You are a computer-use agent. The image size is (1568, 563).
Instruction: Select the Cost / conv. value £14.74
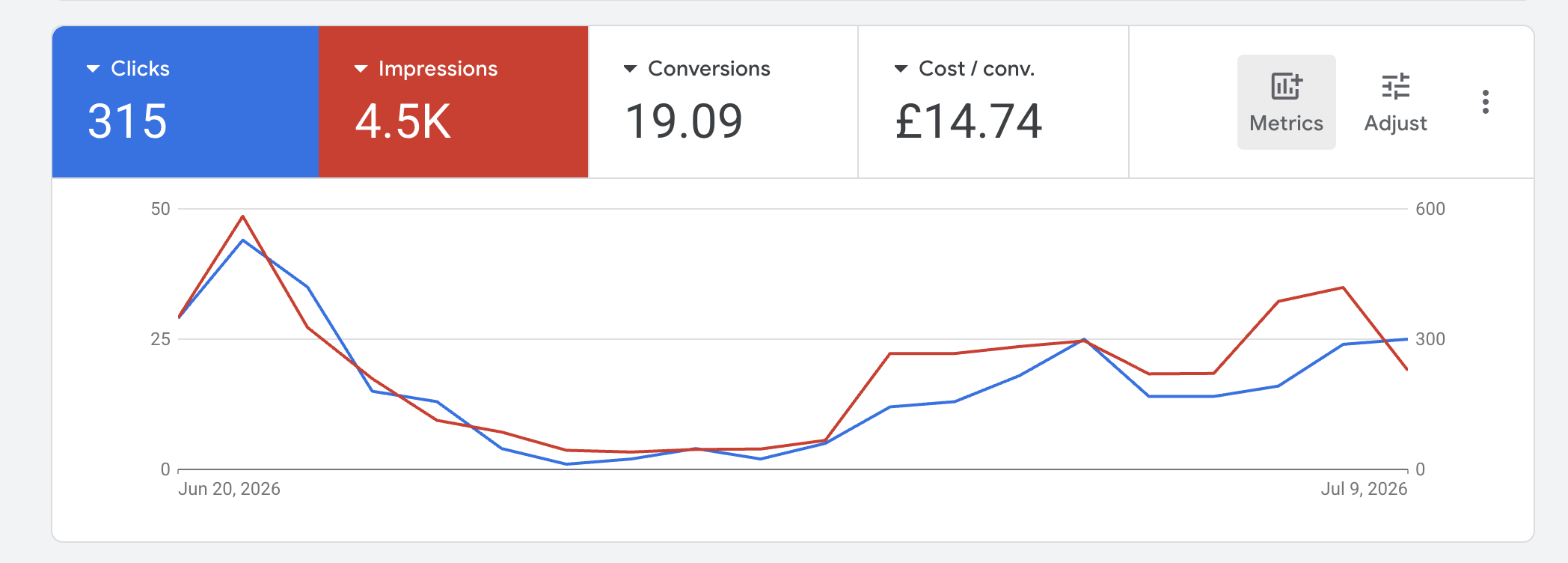click(x=969, y=121)
